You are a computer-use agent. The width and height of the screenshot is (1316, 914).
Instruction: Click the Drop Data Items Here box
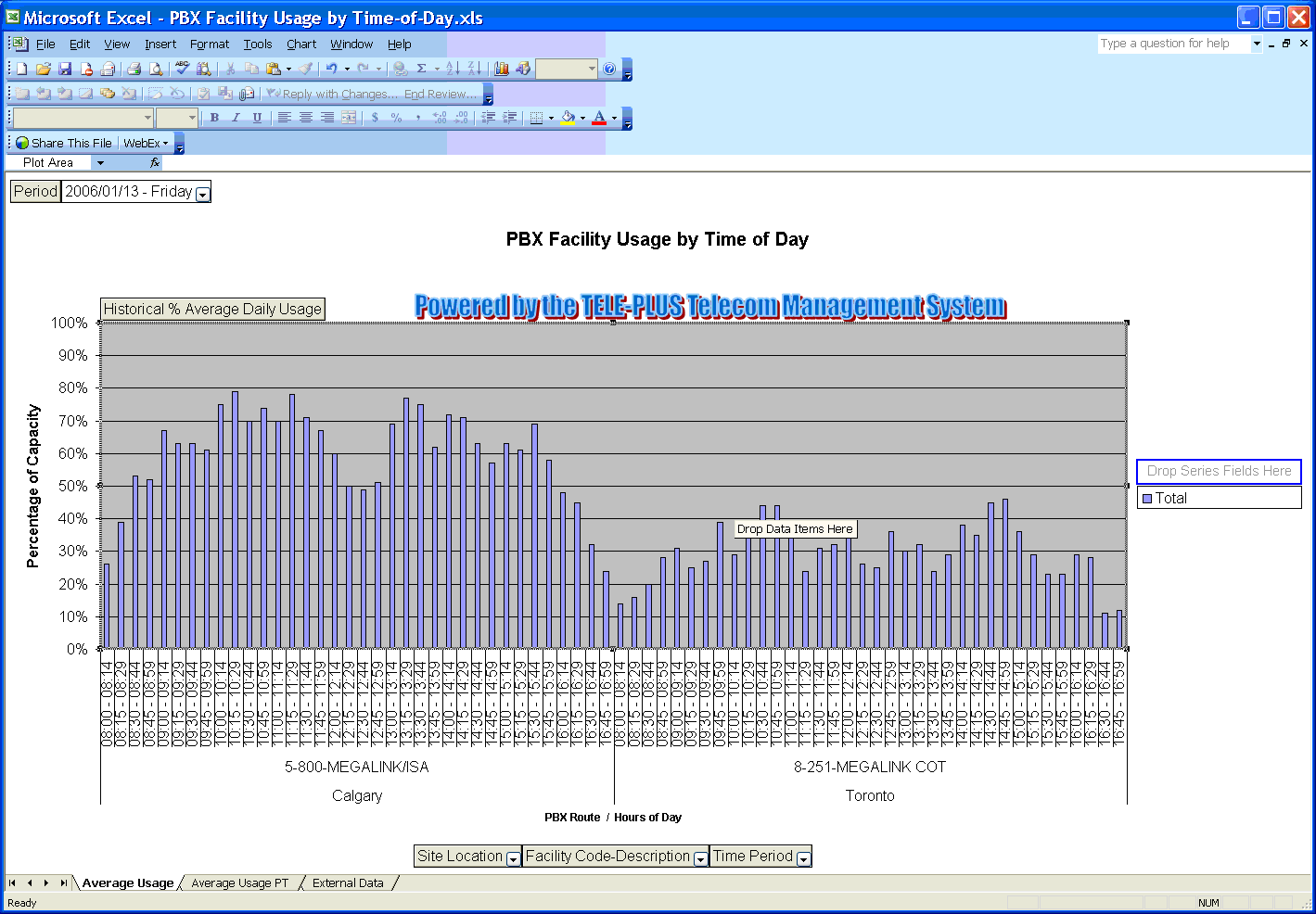[x=795, y=529]
